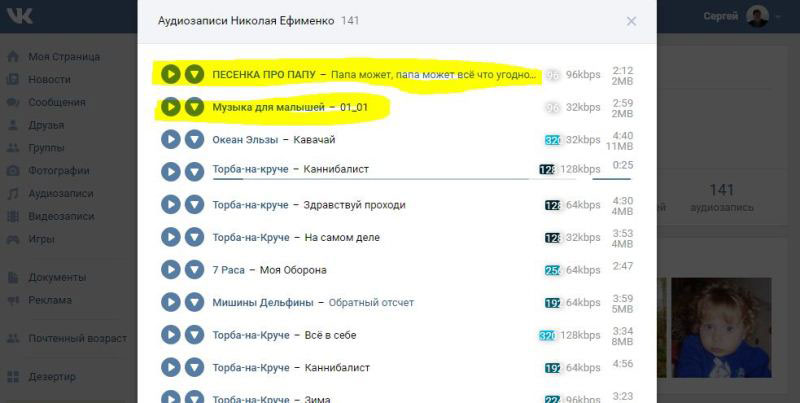Open artist 7 Раса
This screenshot has width=800, height=403.
click(x=229, y=270)
